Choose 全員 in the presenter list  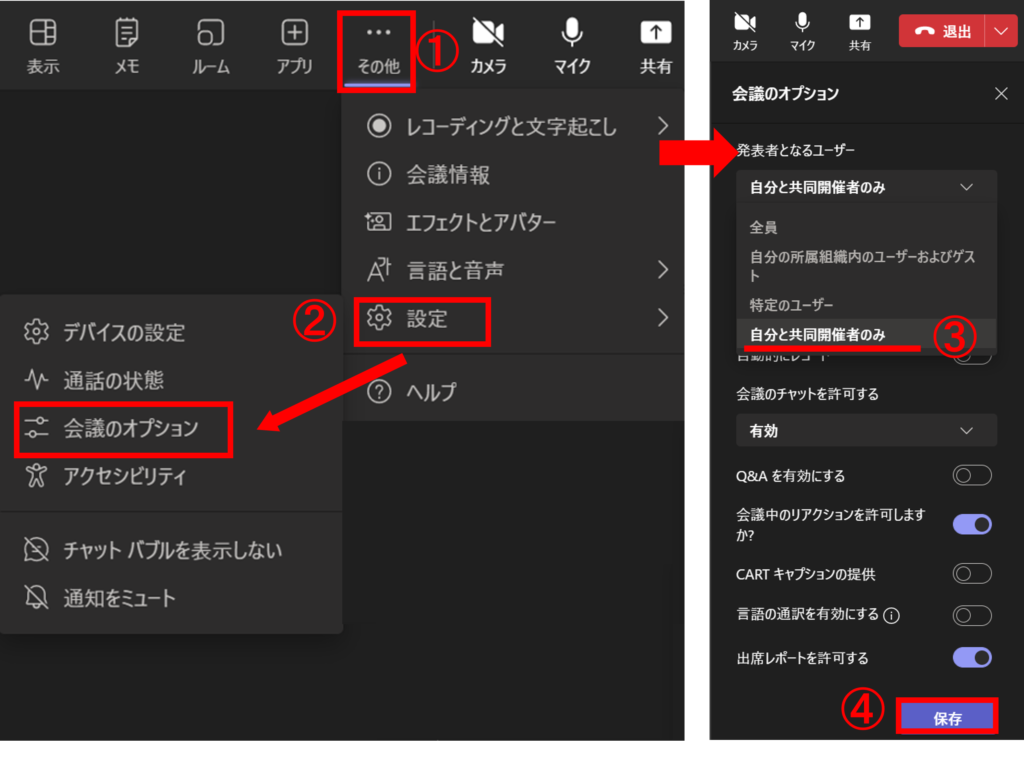(764, 228)
